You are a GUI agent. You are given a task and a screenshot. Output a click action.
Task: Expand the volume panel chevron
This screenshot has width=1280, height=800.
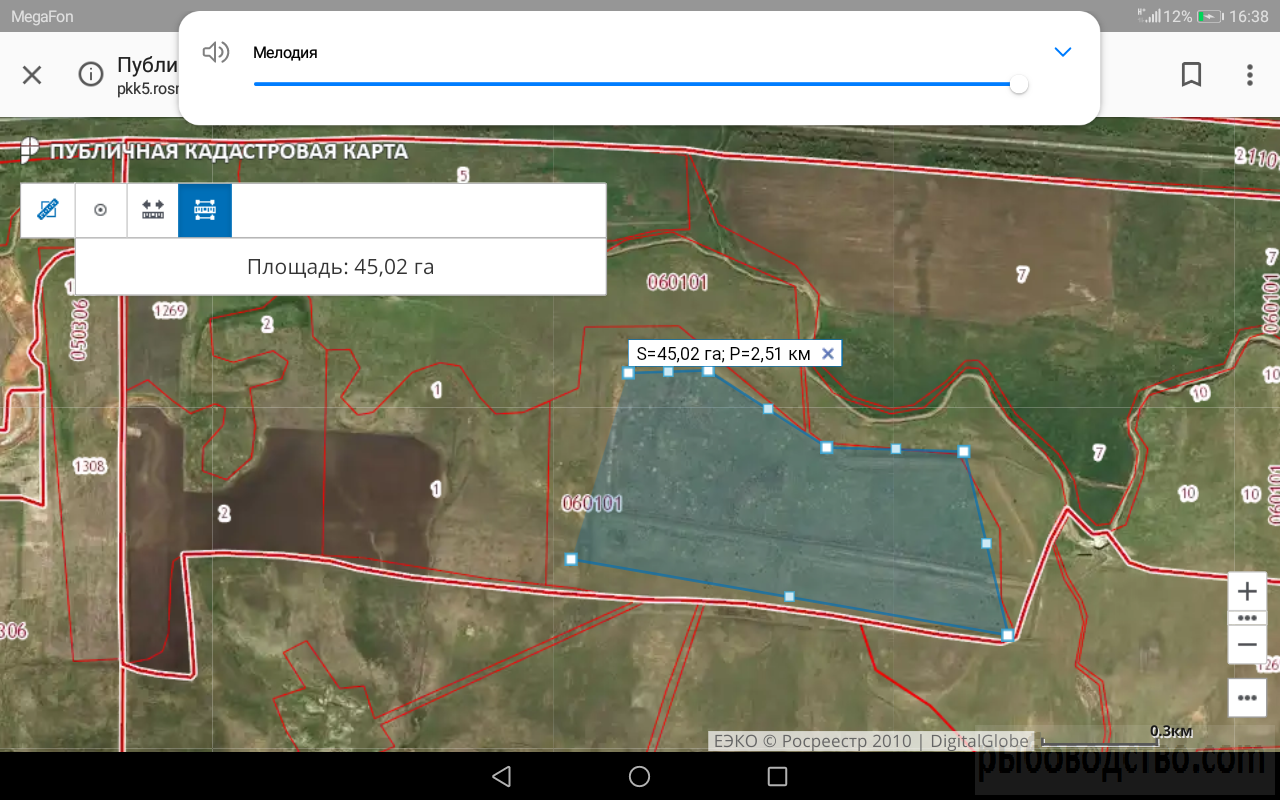(1063, 52)
